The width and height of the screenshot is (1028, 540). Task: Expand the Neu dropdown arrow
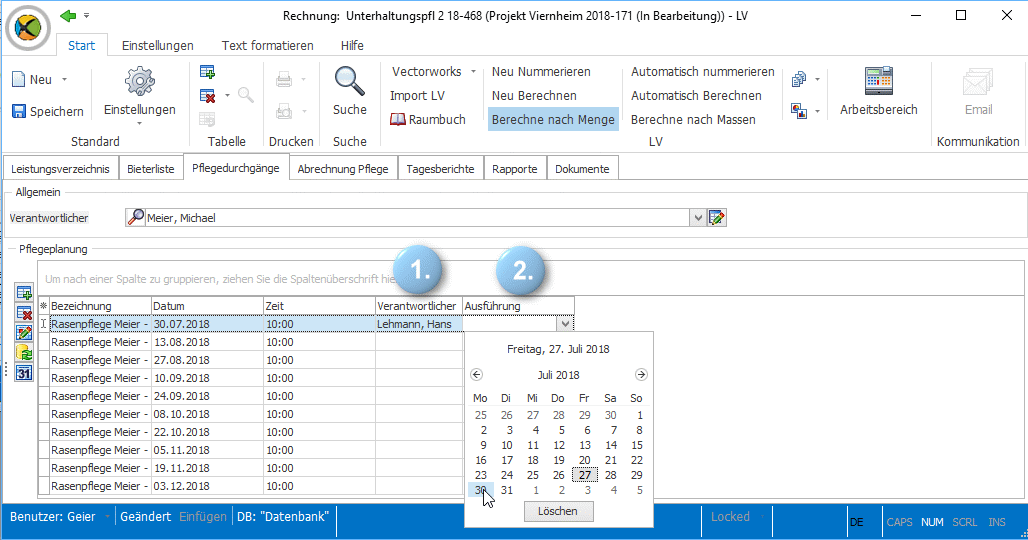pyautogui.click(x=64, y=79)
